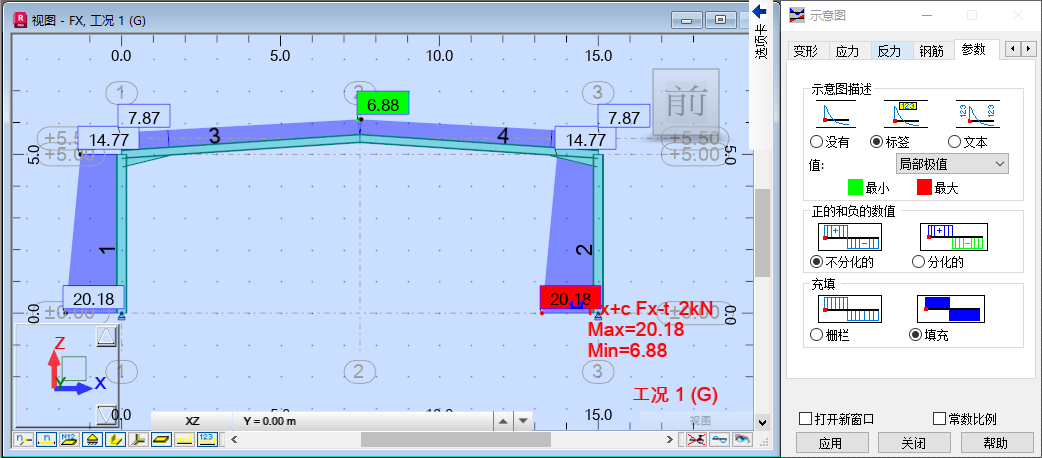This screenshot has width=1042, height=458.
Task: Enable the 常数比例 checkbox
Action: point(939,419)
